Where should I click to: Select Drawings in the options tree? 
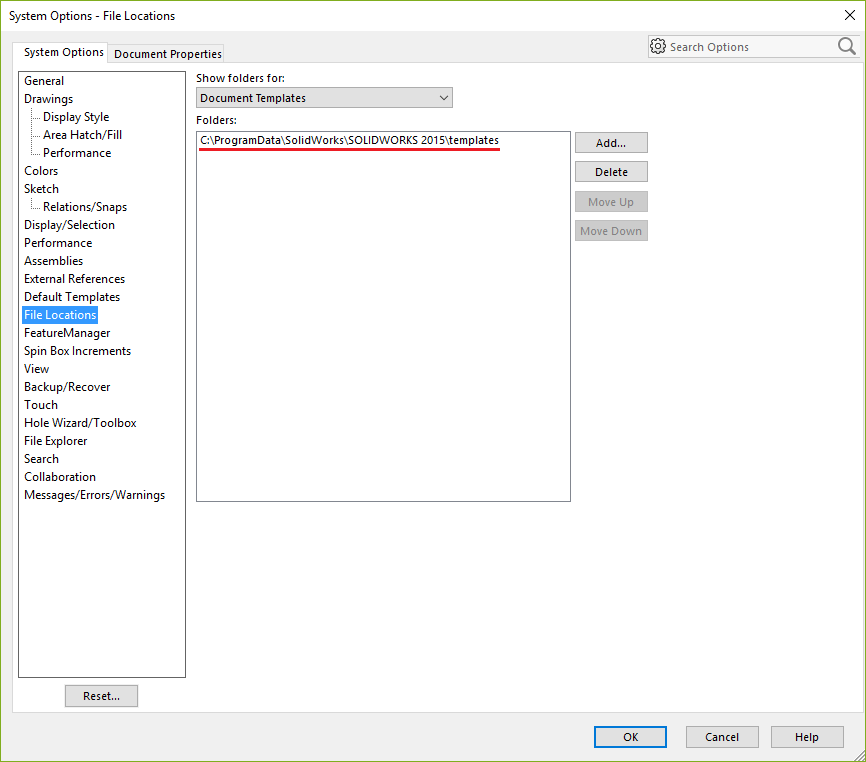49,99
